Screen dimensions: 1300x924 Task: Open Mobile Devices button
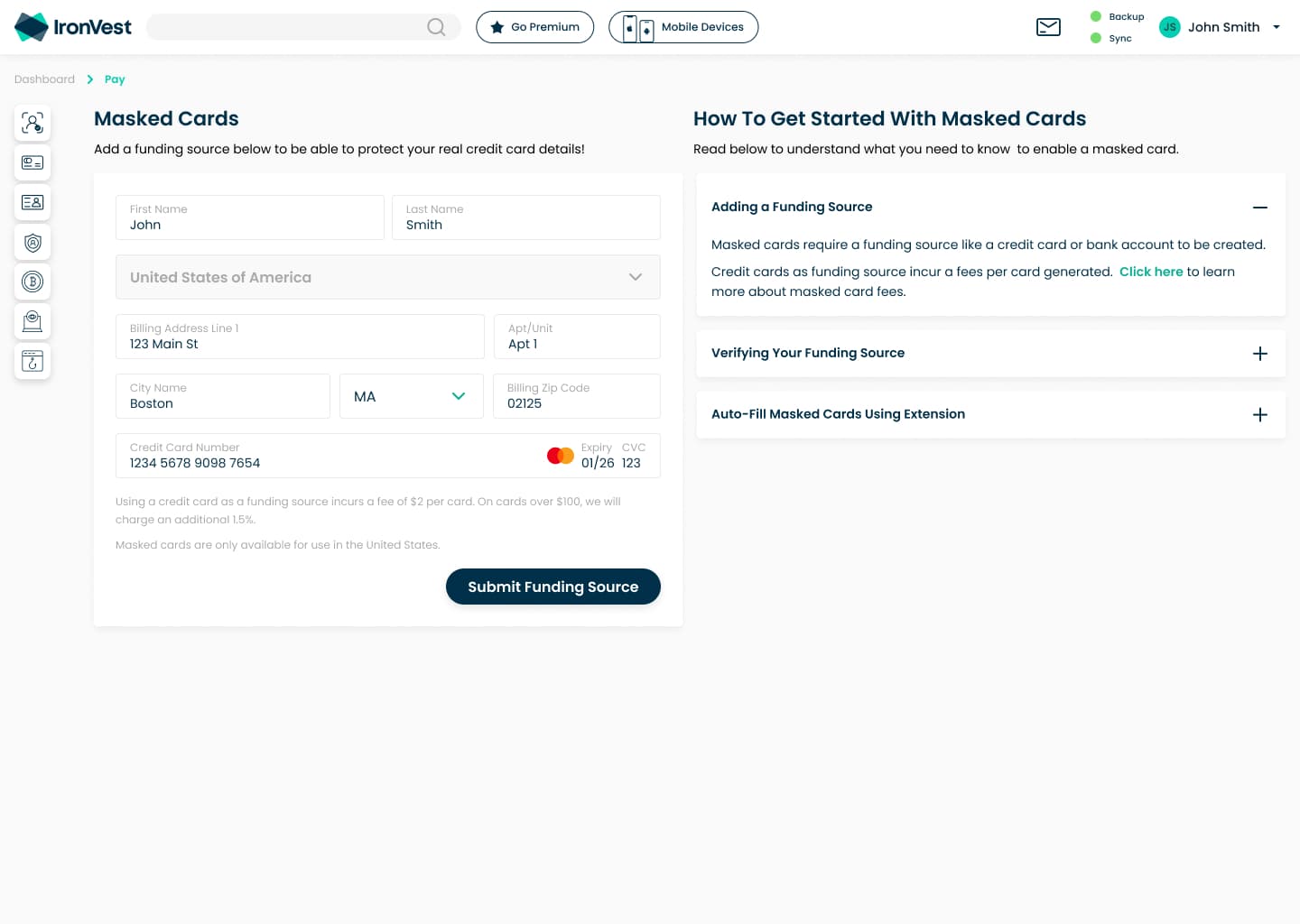[x=683, y=27]
